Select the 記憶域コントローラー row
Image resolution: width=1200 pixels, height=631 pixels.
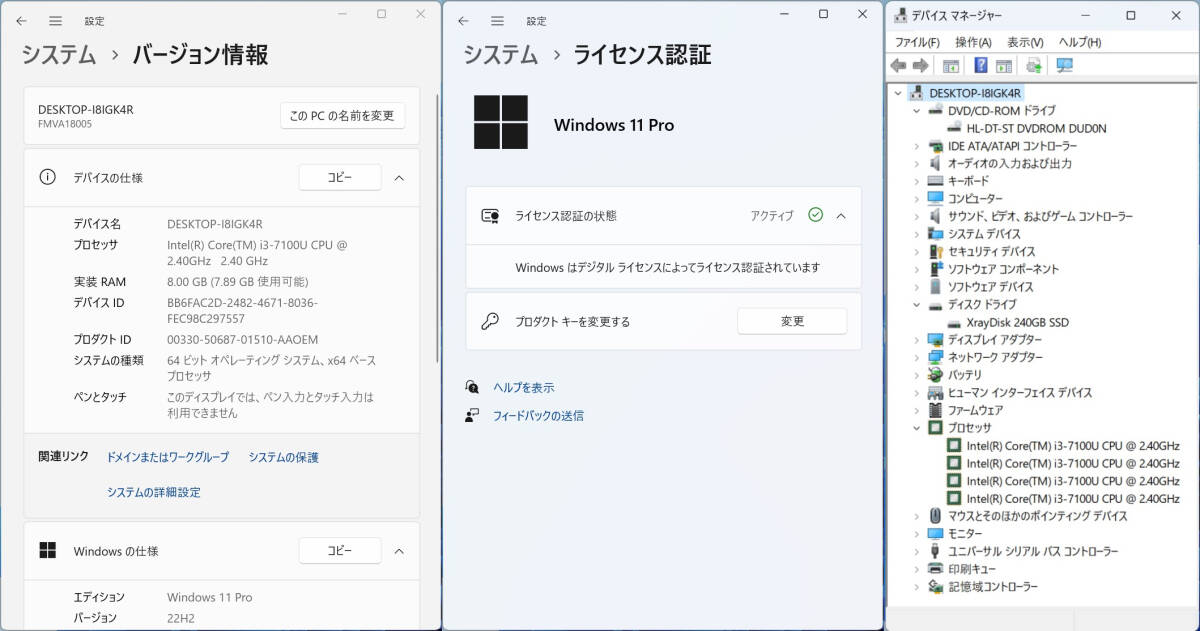coord(992,586)
